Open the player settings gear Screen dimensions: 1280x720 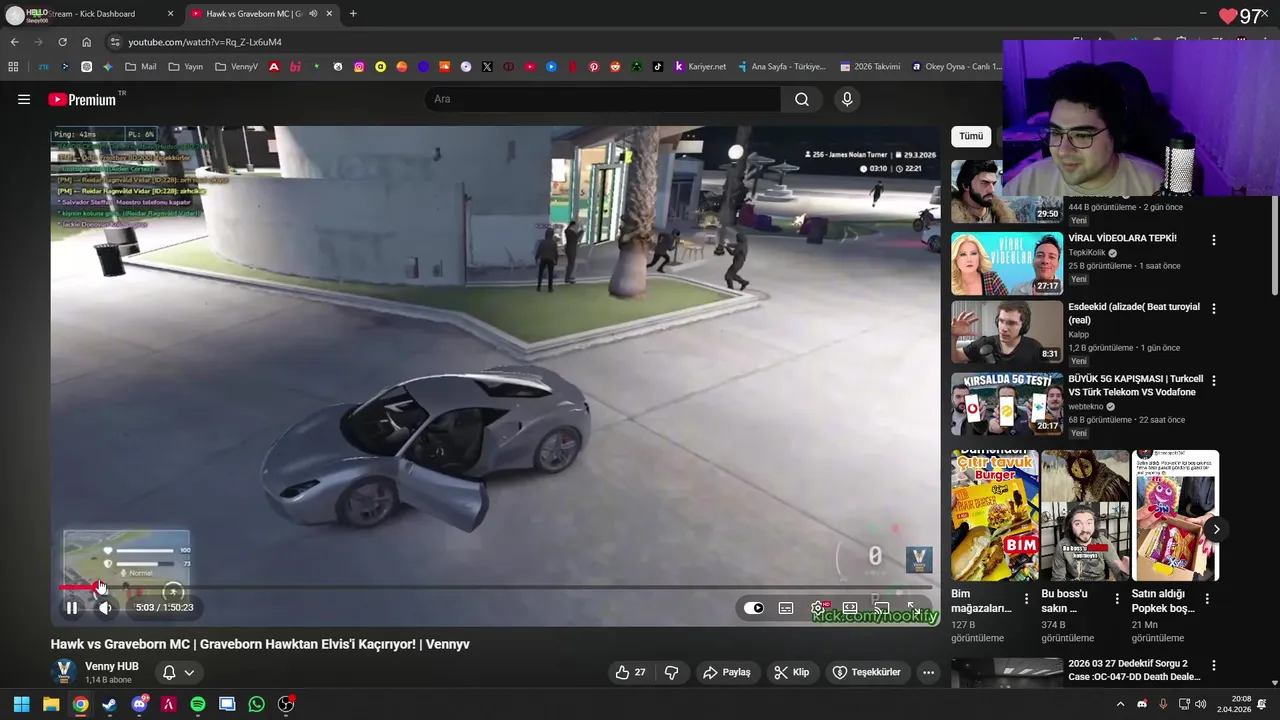[819, 608]
